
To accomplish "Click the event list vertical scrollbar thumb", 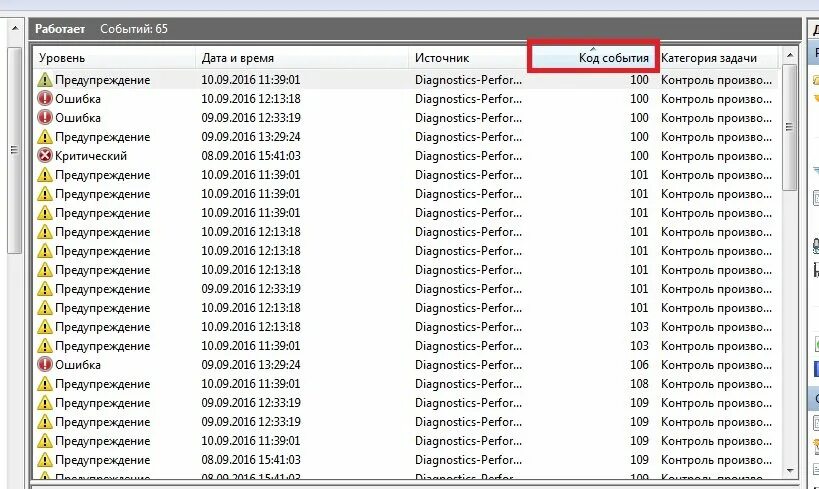I will 790,127.
